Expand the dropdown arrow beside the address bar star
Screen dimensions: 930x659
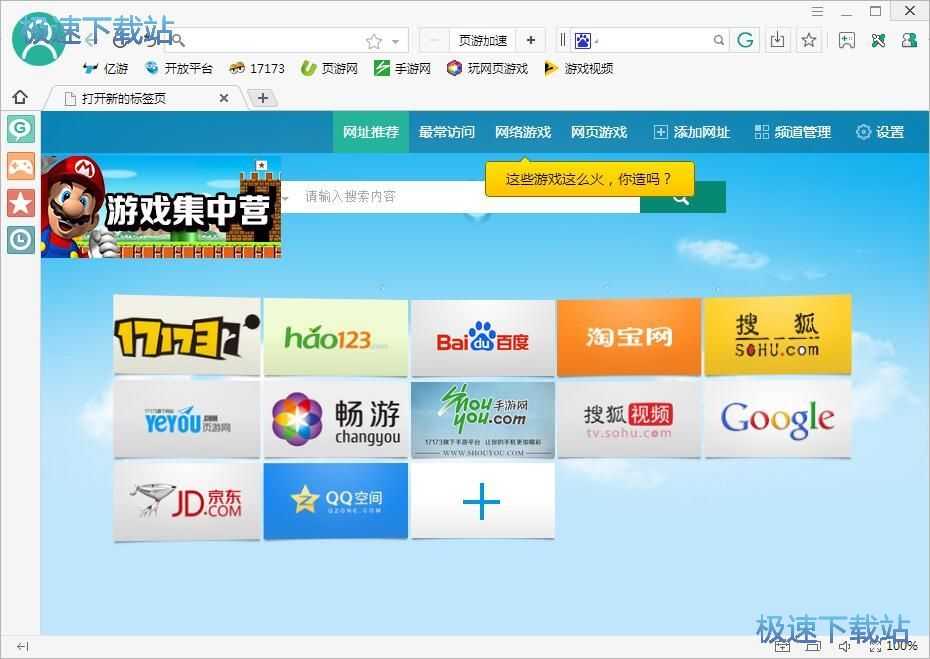(x=396, y=42)
